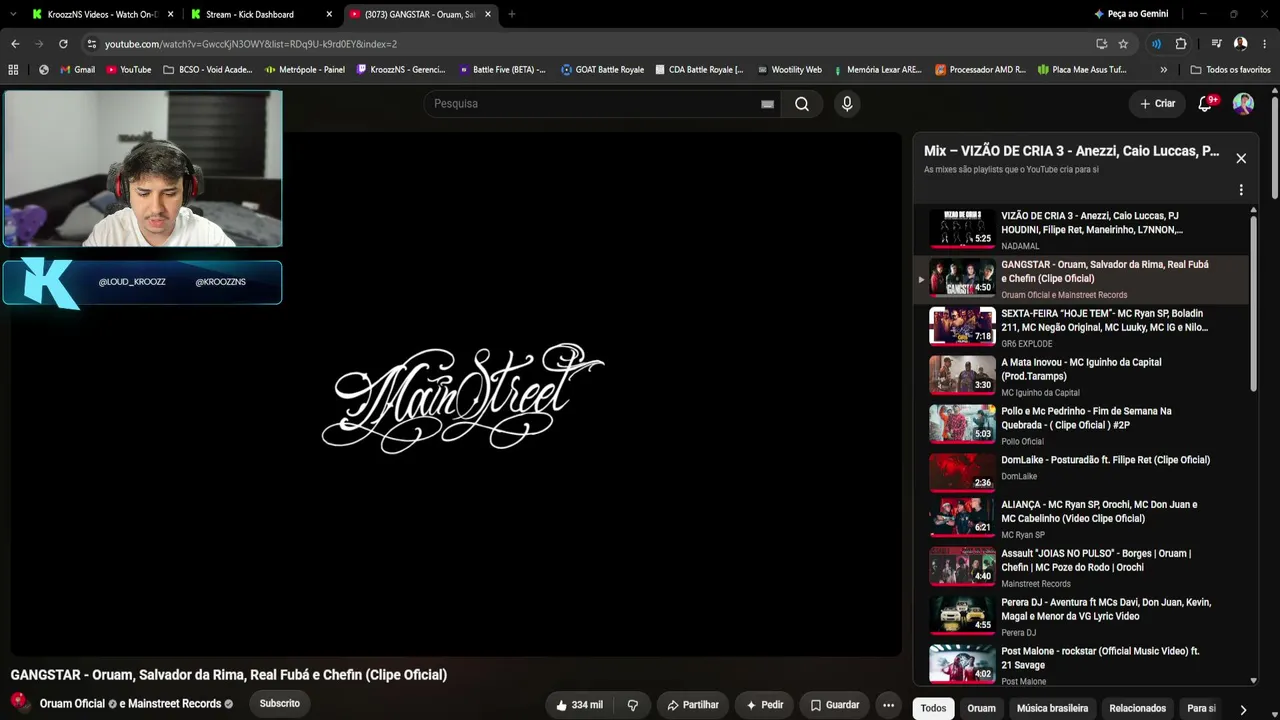Image resolution: width=1280 pixels, height=720 pixels.
Task: Open the Todos os favoritos folder
Action: click(x=1230, y=70)
